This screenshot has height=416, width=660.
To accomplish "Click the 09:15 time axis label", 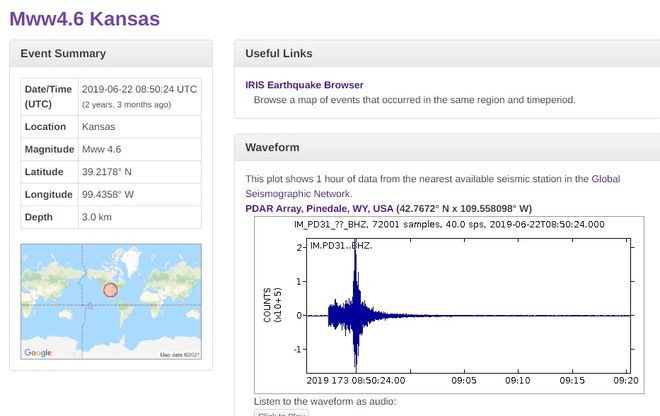I will [572, 381].
